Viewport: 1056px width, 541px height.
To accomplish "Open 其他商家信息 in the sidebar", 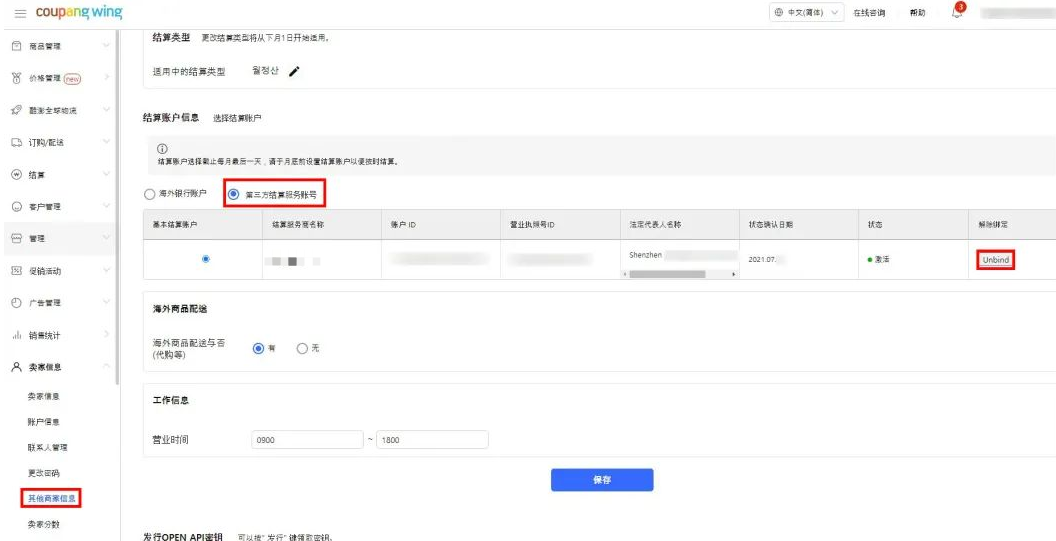I will 50,498.
